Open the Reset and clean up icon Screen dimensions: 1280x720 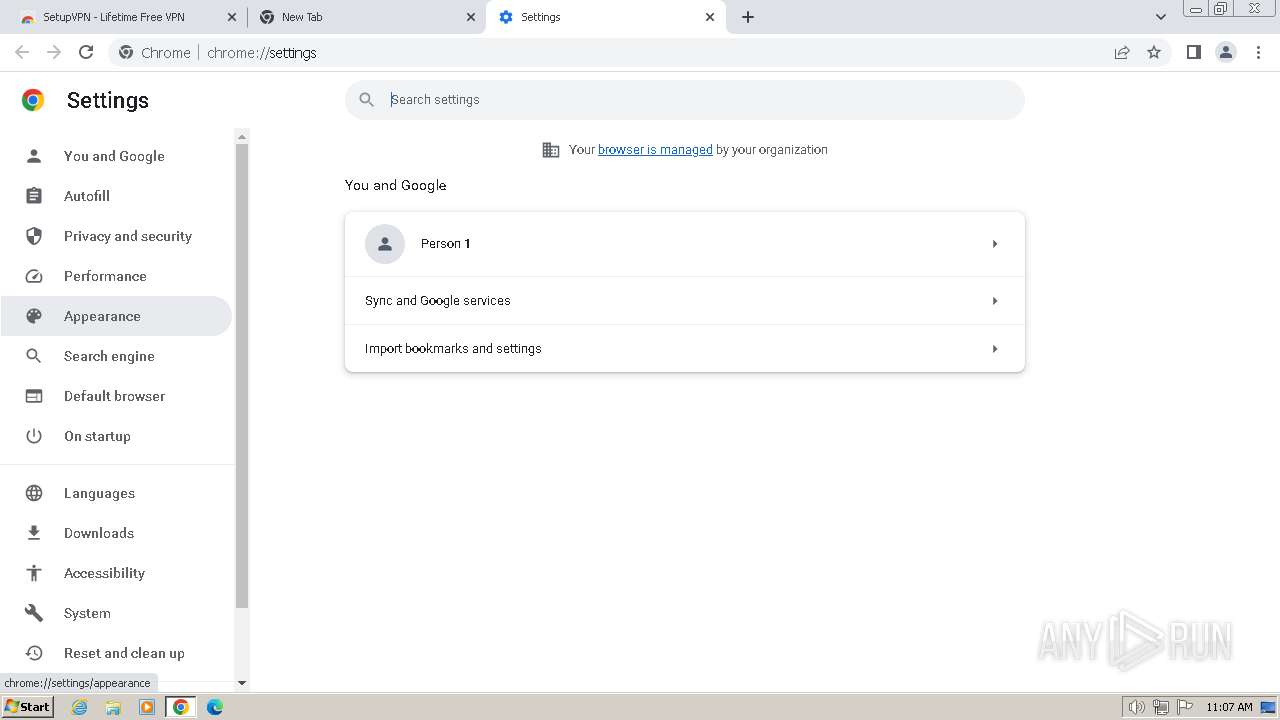coord(34,653)
